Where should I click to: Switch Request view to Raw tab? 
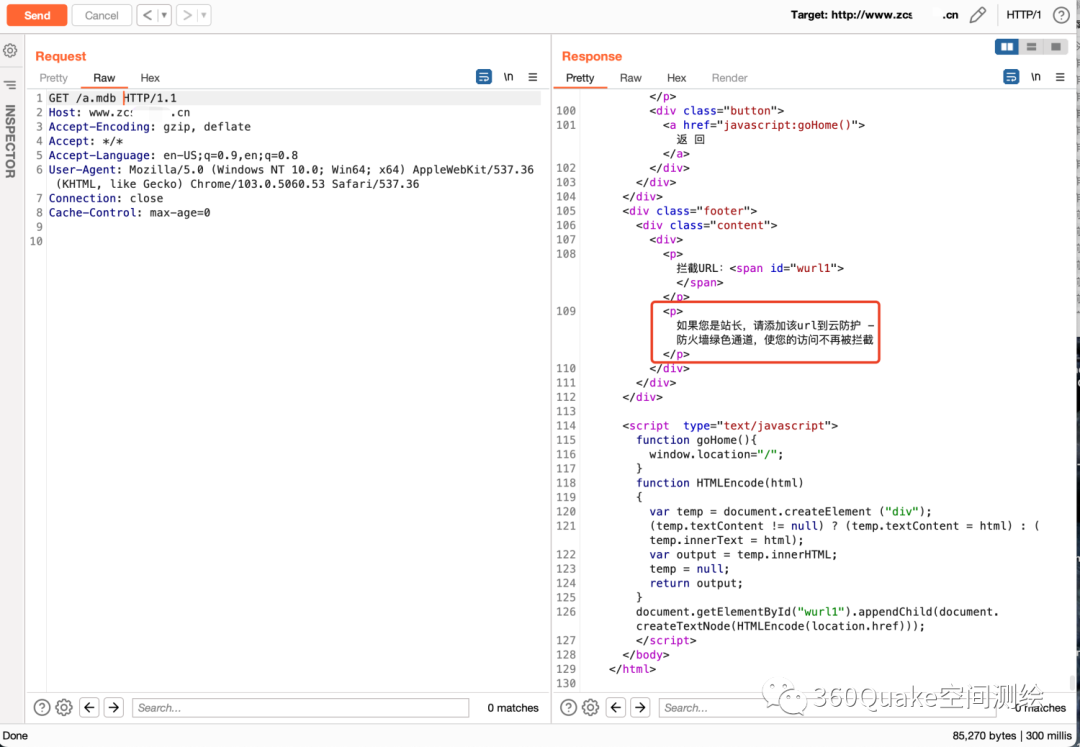coord(104,78)
